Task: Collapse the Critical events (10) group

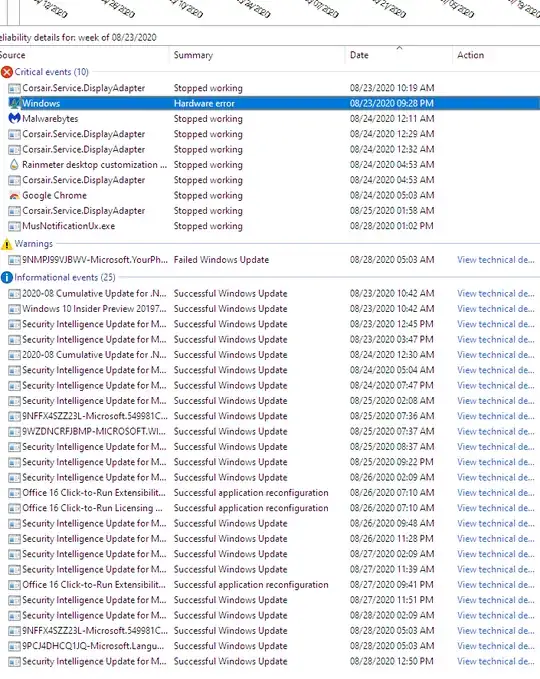Action: coord(52,72)
